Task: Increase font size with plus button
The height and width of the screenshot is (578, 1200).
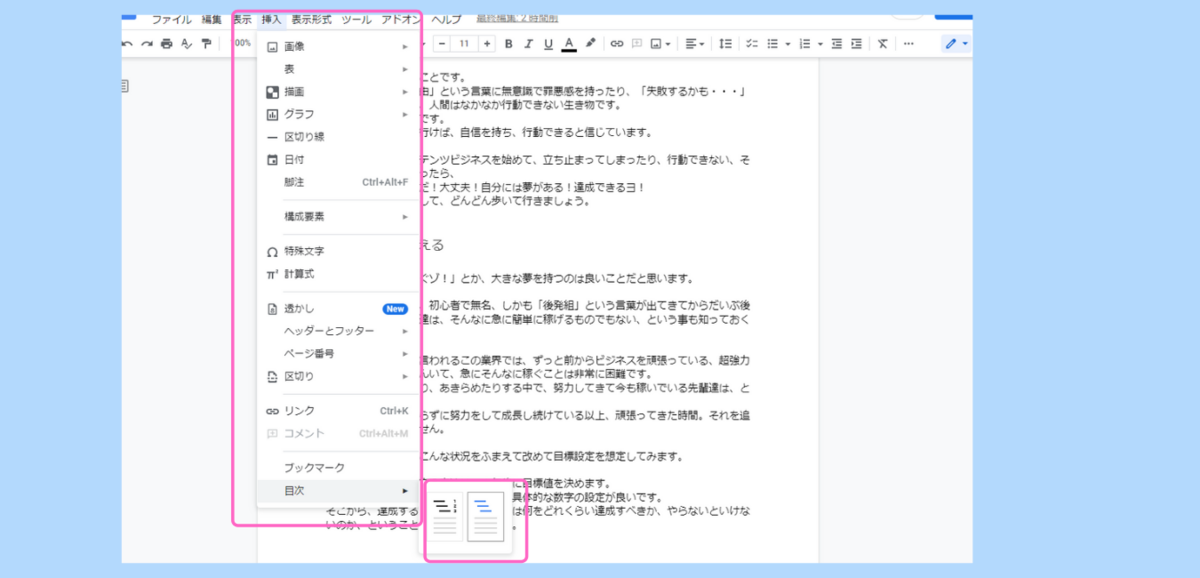Action: [487, 44]
